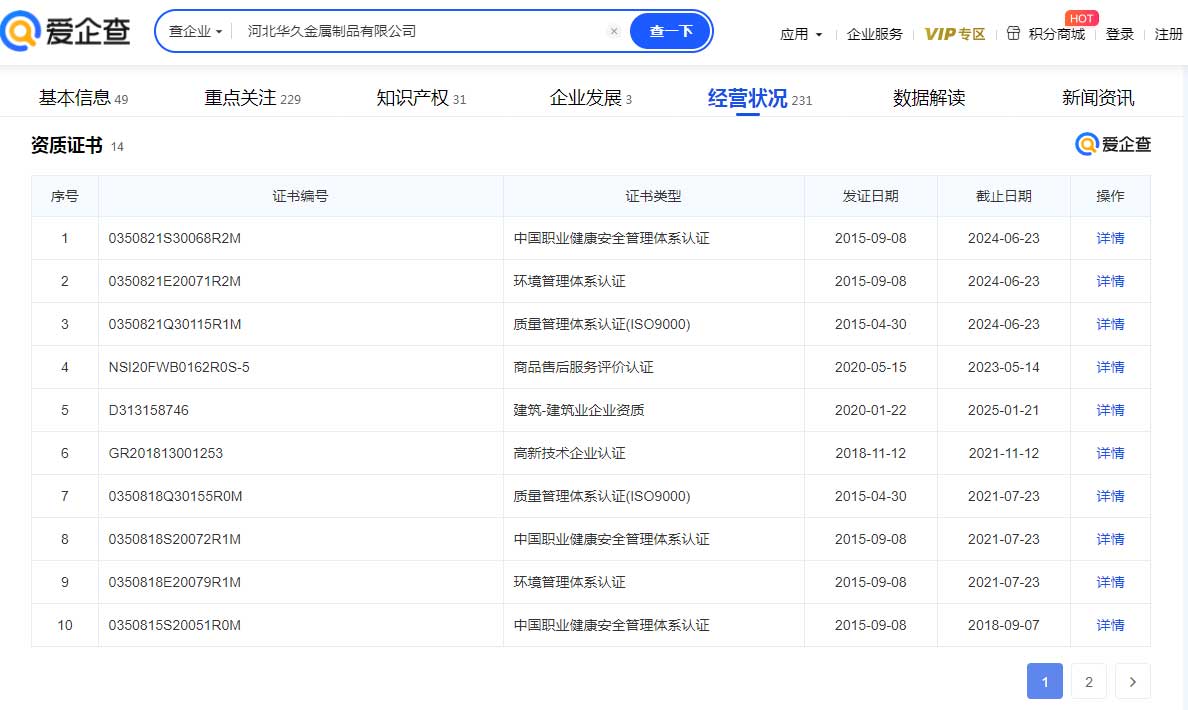The width and height of the screenshot is (1188, 710).
Task: Click the 爱企查 logo in header
Action: tap(67, 32)
